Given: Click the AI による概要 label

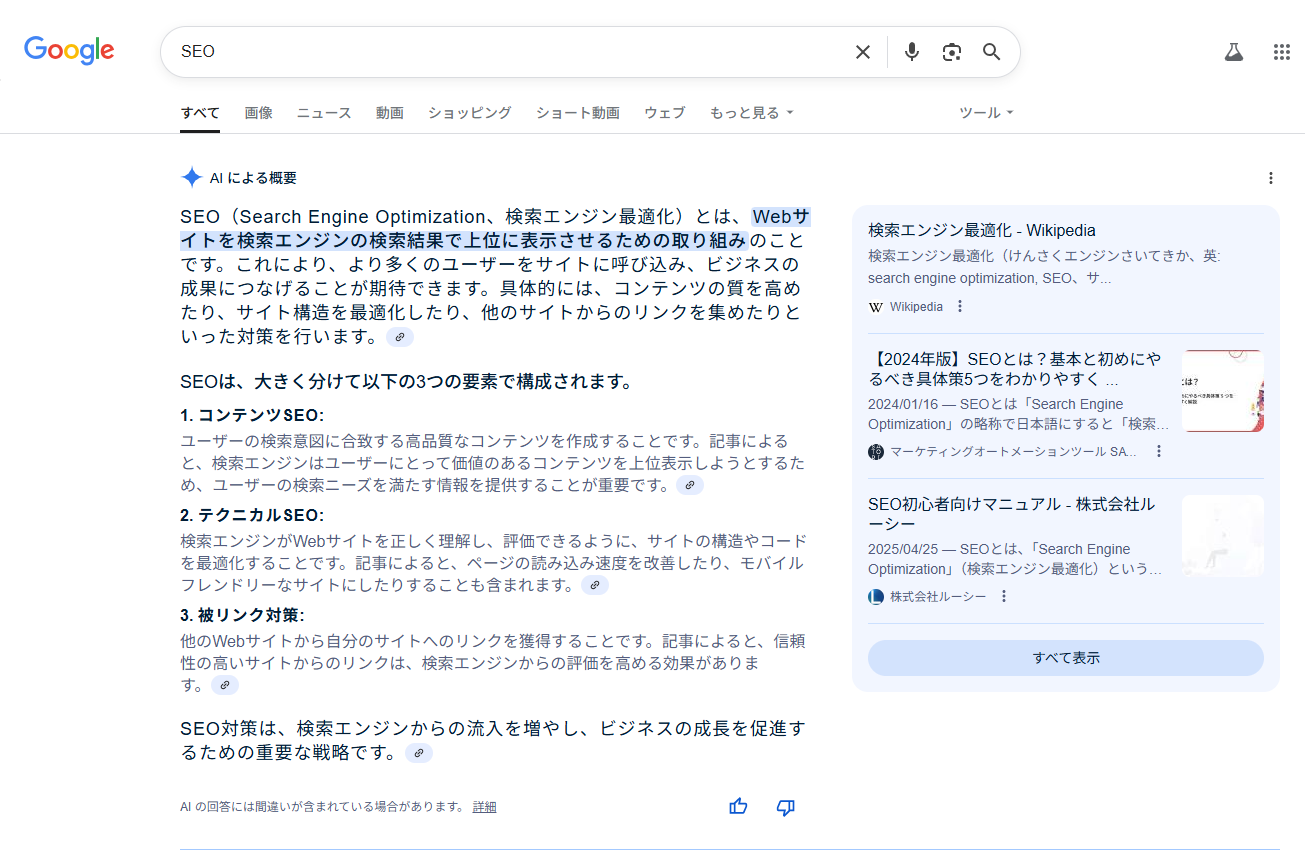Looking at the screenshot, I should (x=253, y=178).
